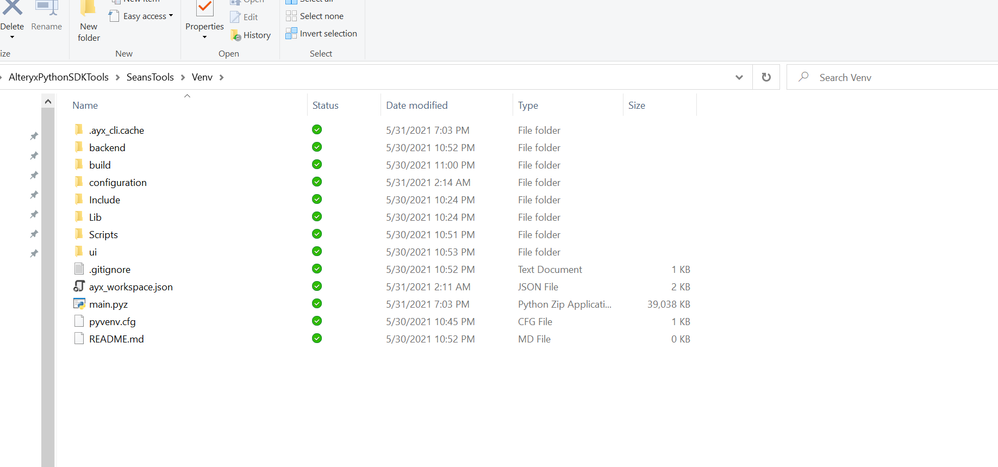
Task: Click '5/31/2021 2:11 AM' date cell
Action: [x=428, y=287]
